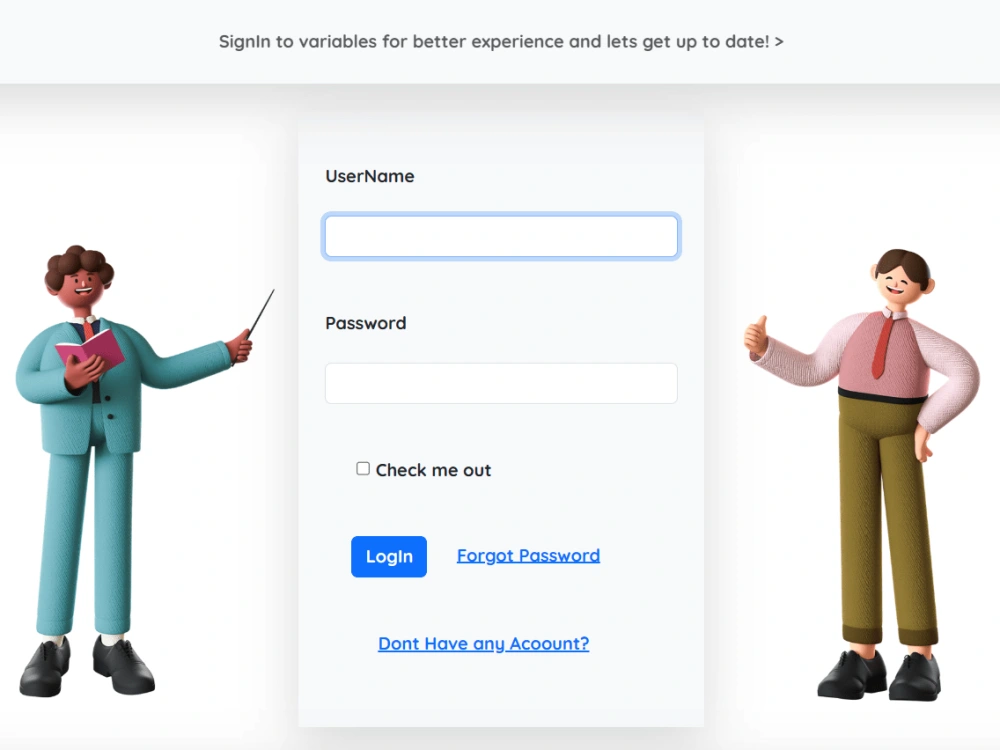Click the SignIn to variables banner text

pyautogui.click(x=494, y=41)
